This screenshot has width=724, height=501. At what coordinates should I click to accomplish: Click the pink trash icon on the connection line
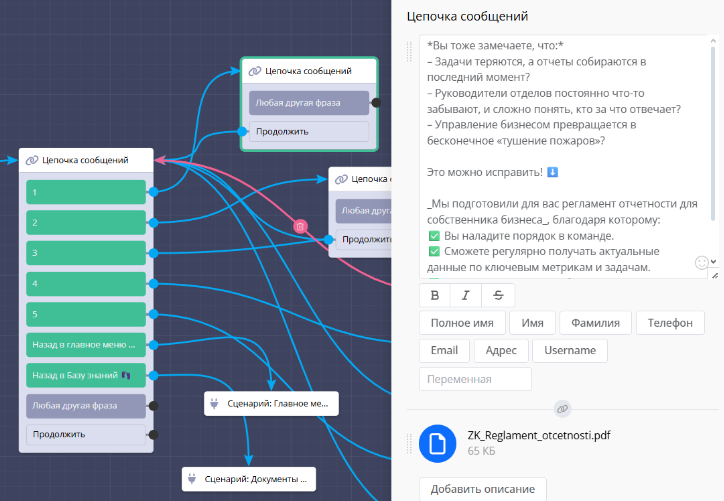click(299, 227)
